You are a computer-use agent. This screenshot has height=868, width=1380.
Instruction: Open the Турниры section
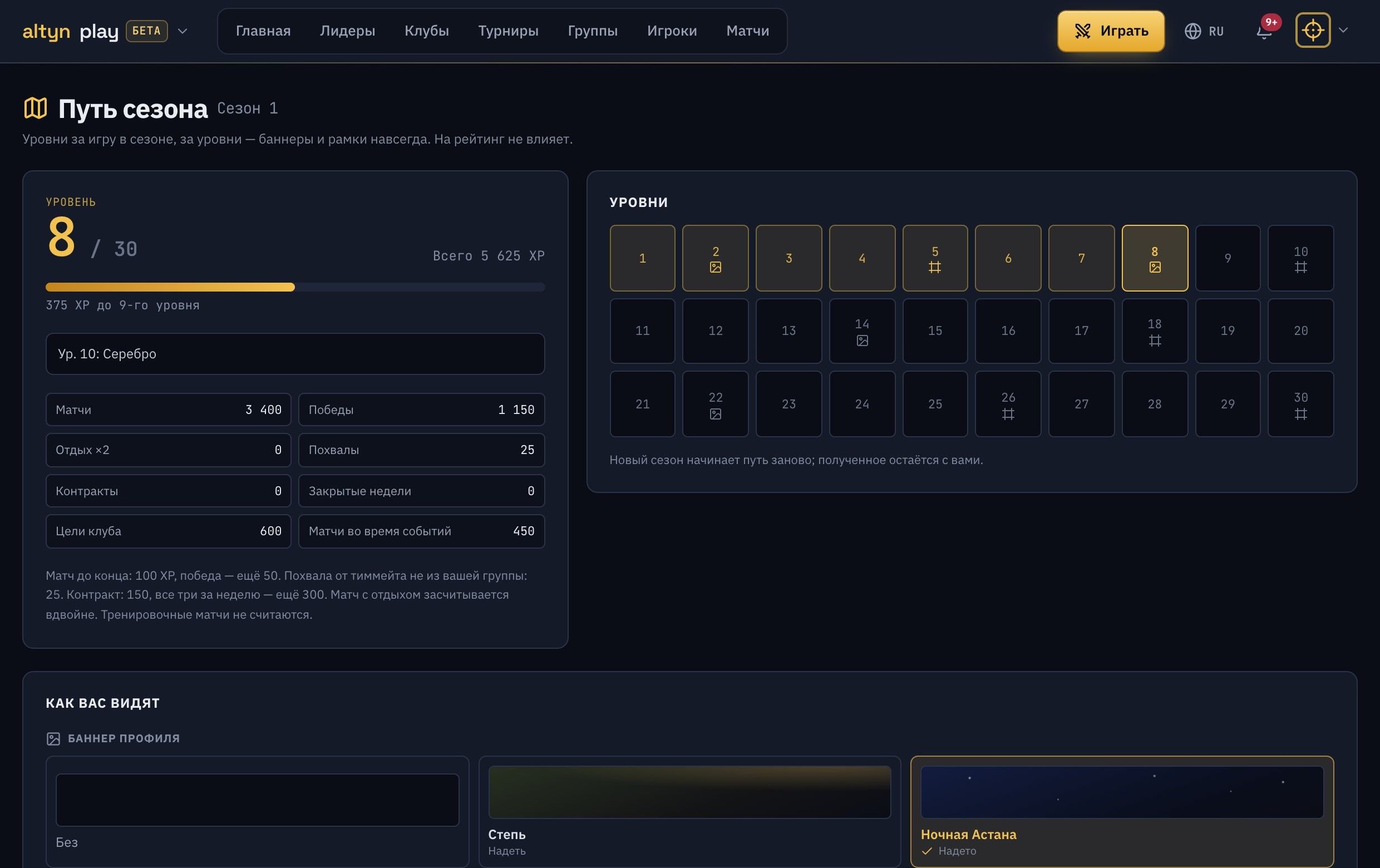point(507,31)
